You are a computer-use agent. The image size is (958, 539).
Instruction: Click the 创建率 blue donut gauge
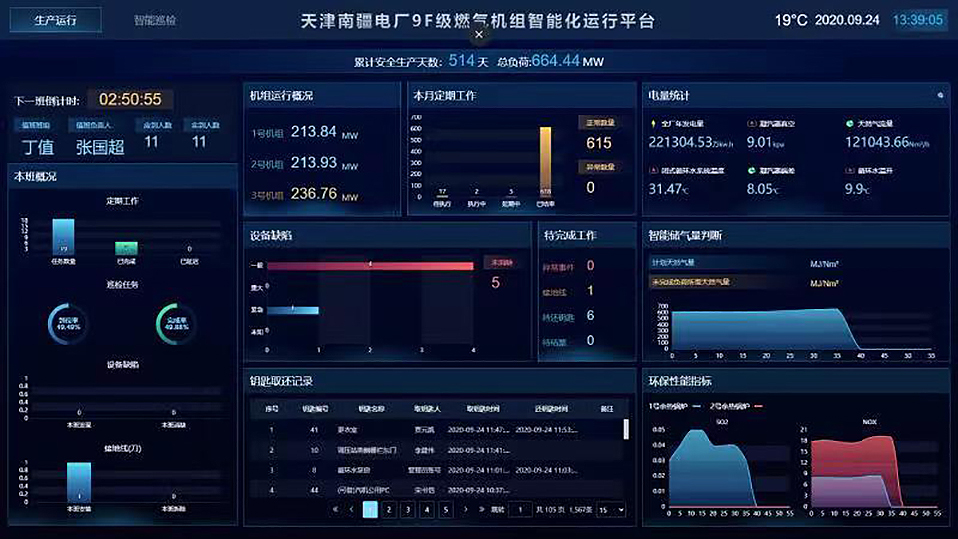pyautogui.click(x=68, y=323)
